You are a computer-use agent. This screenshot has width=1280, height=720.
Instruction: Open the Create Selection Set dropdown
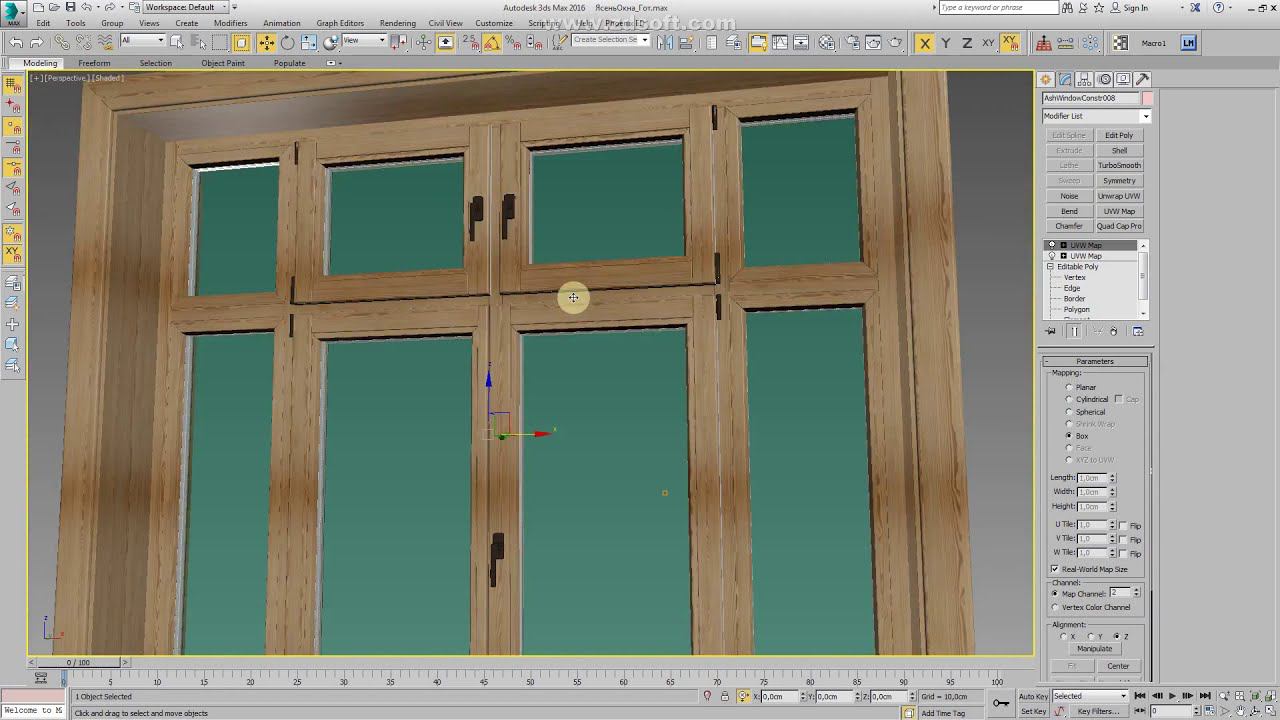(610, 41)
